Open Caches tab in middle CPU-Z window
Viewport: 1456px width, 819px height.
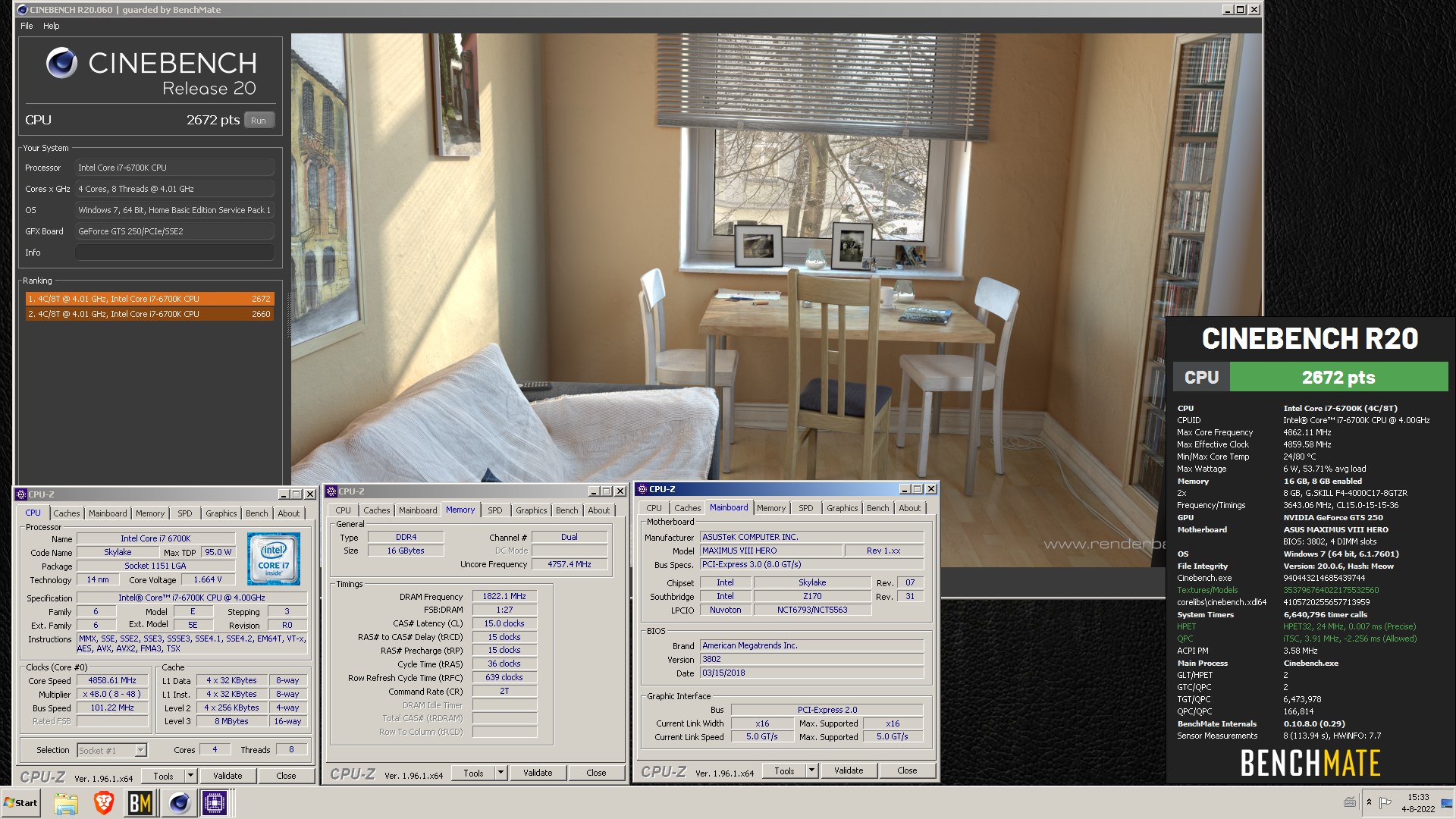377,510
